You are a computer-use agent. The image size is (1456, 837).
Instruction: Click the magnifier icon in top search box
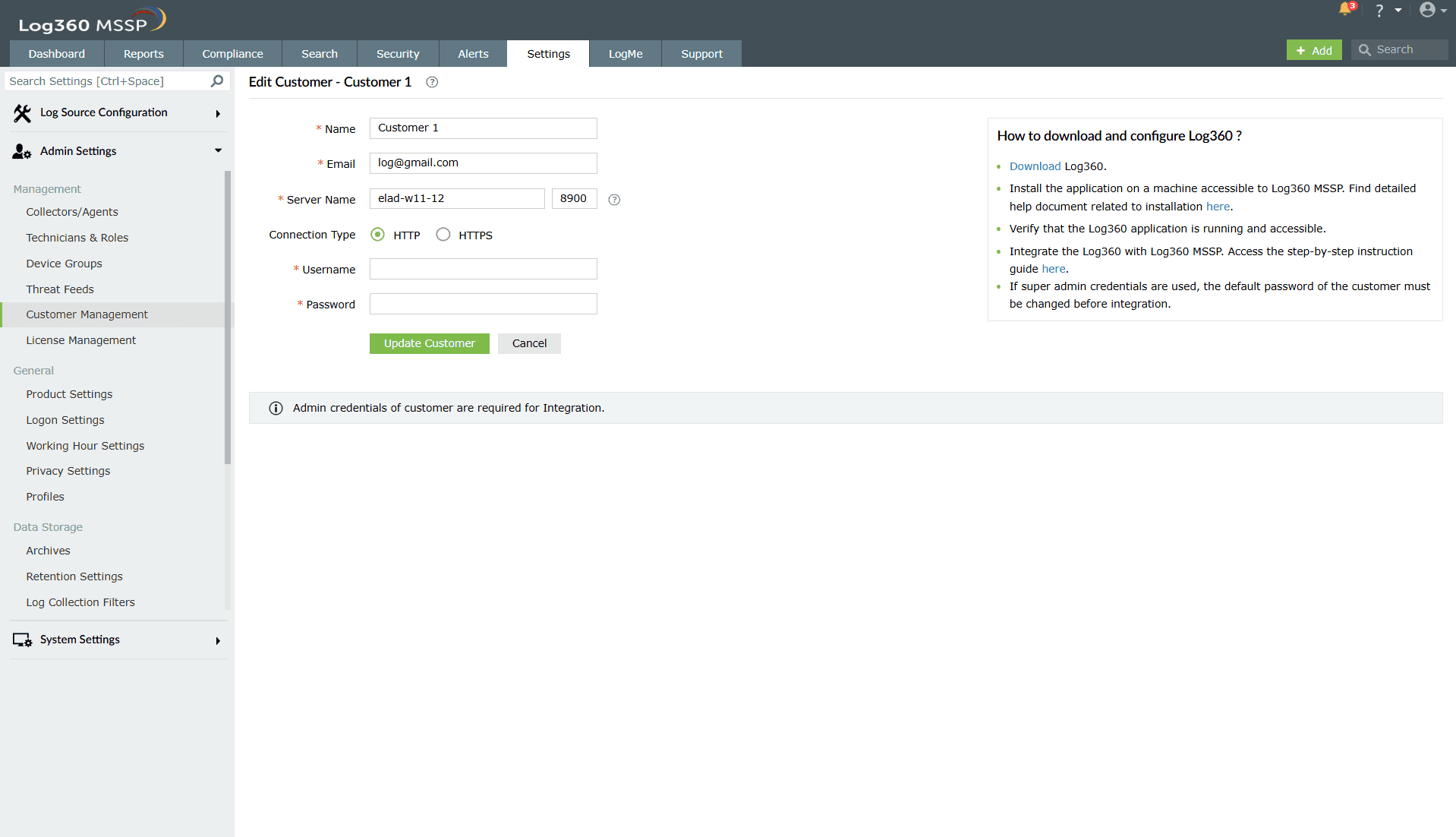[x=1364, y=50]
